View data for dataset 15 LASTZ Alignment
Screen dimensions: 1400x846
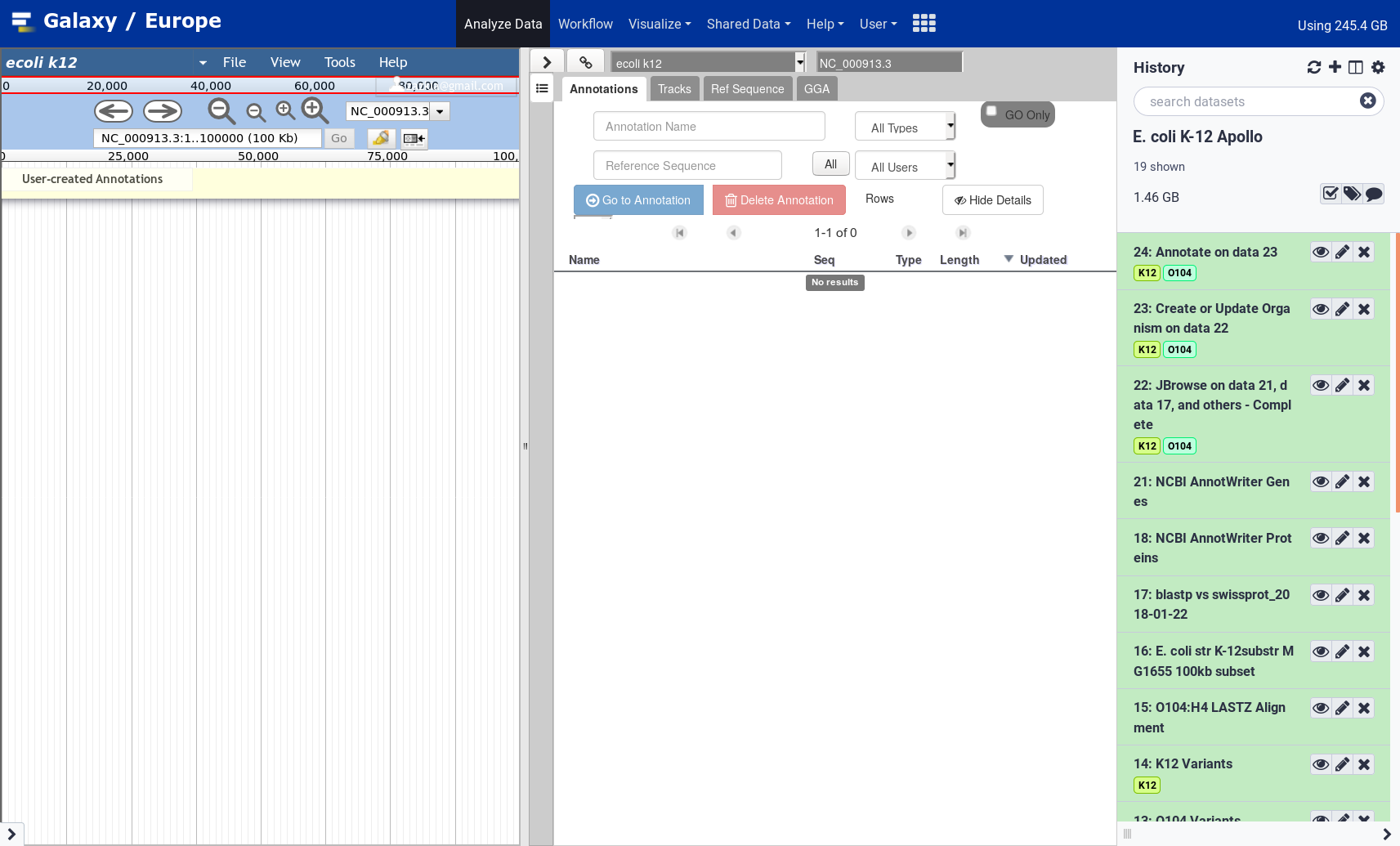[x=1321, y=708]
